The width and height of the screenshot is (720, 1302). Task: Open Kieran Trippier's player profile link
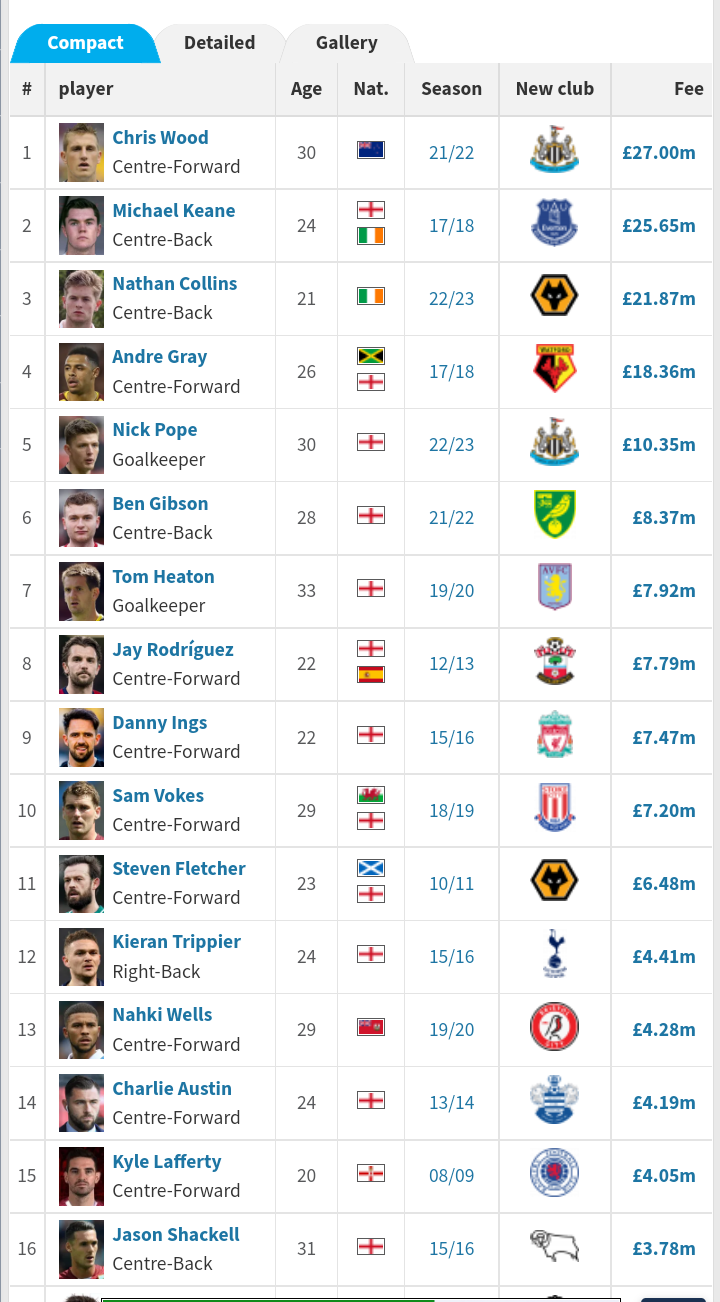pyautogui.click(x=176, y=942)
